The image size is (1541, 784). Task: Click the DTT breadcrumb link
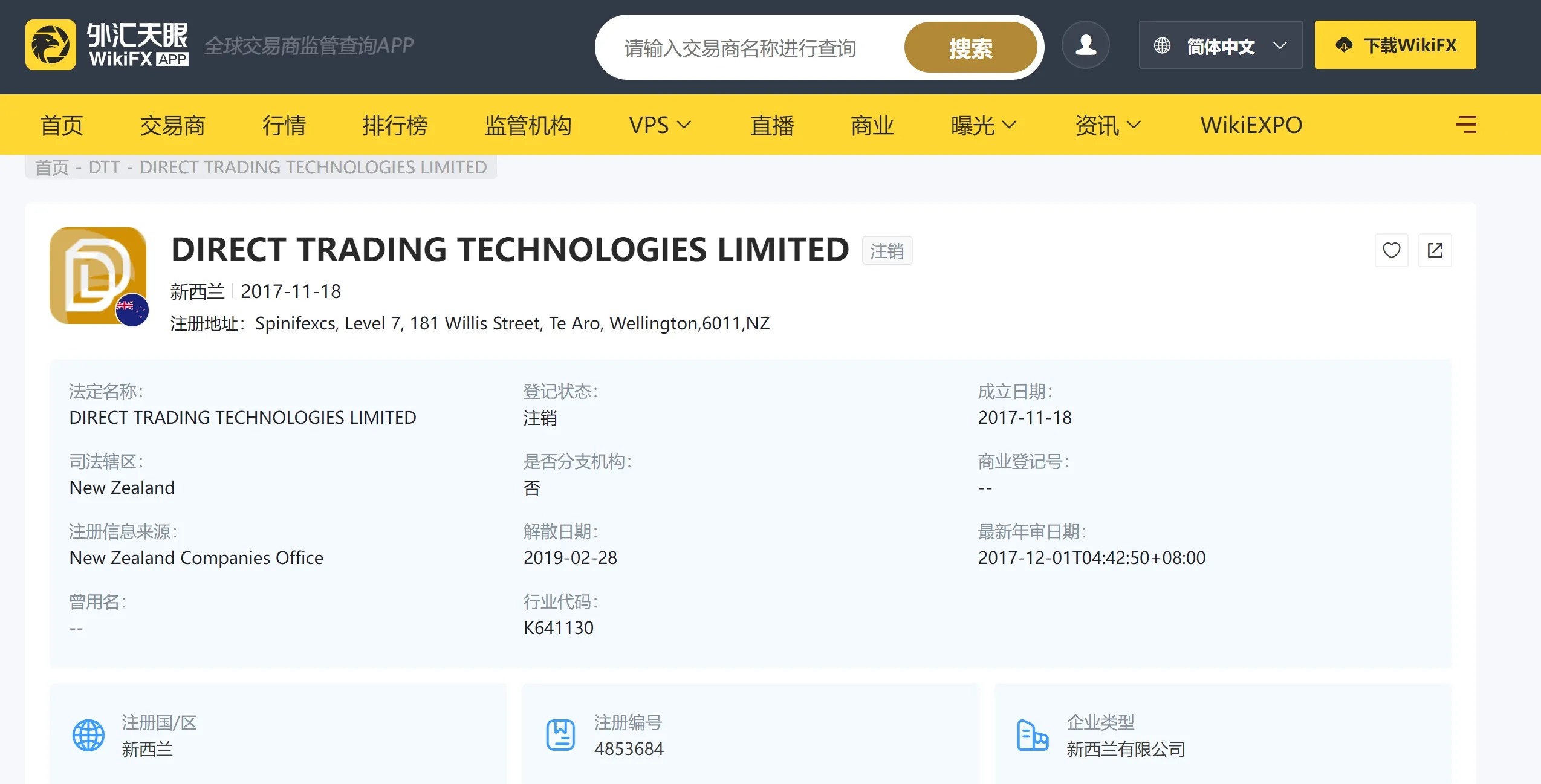tap(105, 167)
